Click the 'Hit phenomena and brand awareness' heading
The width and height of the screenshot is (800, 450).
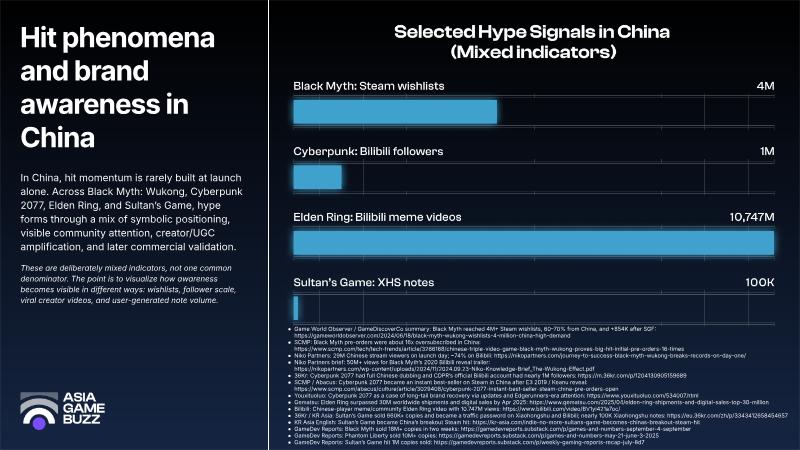pos(117,88)
